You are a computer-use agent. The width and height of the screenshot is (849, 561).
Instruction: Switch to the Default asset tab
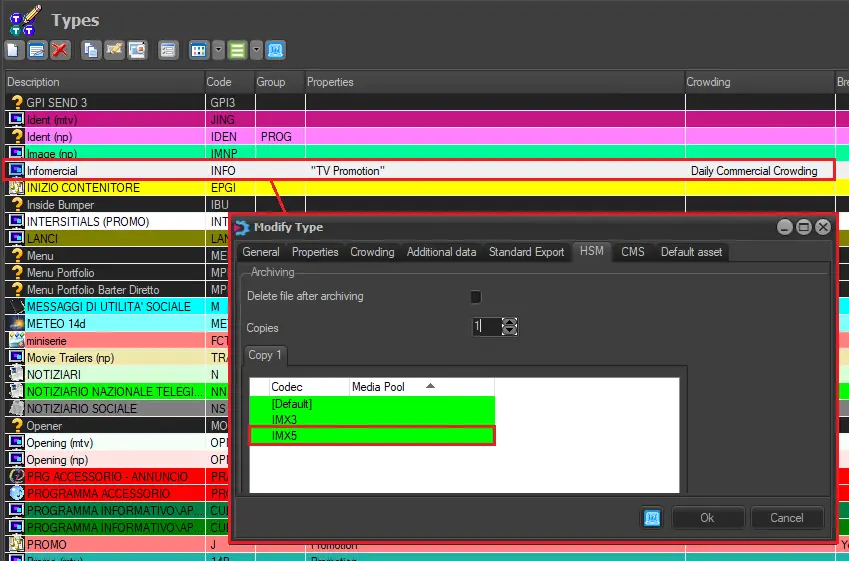(x=691, y=252)
